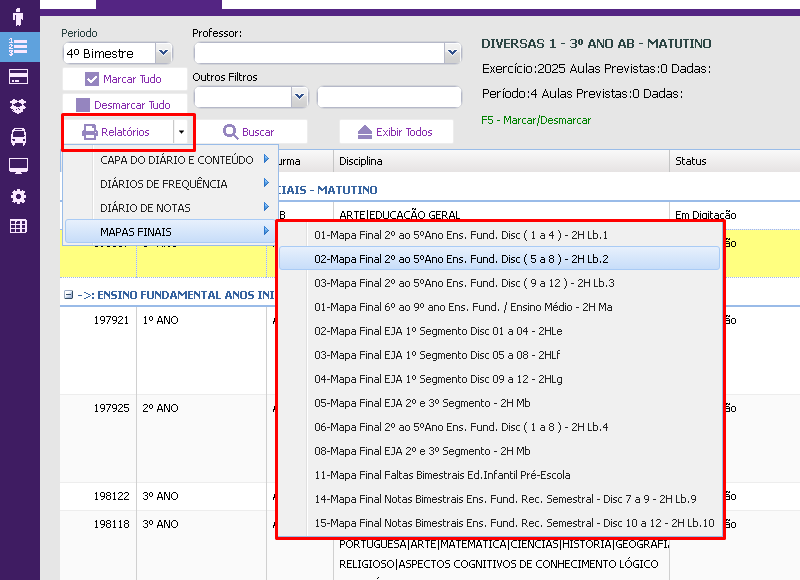Click the Outros Filtros text input field

(x=389, y=97)
